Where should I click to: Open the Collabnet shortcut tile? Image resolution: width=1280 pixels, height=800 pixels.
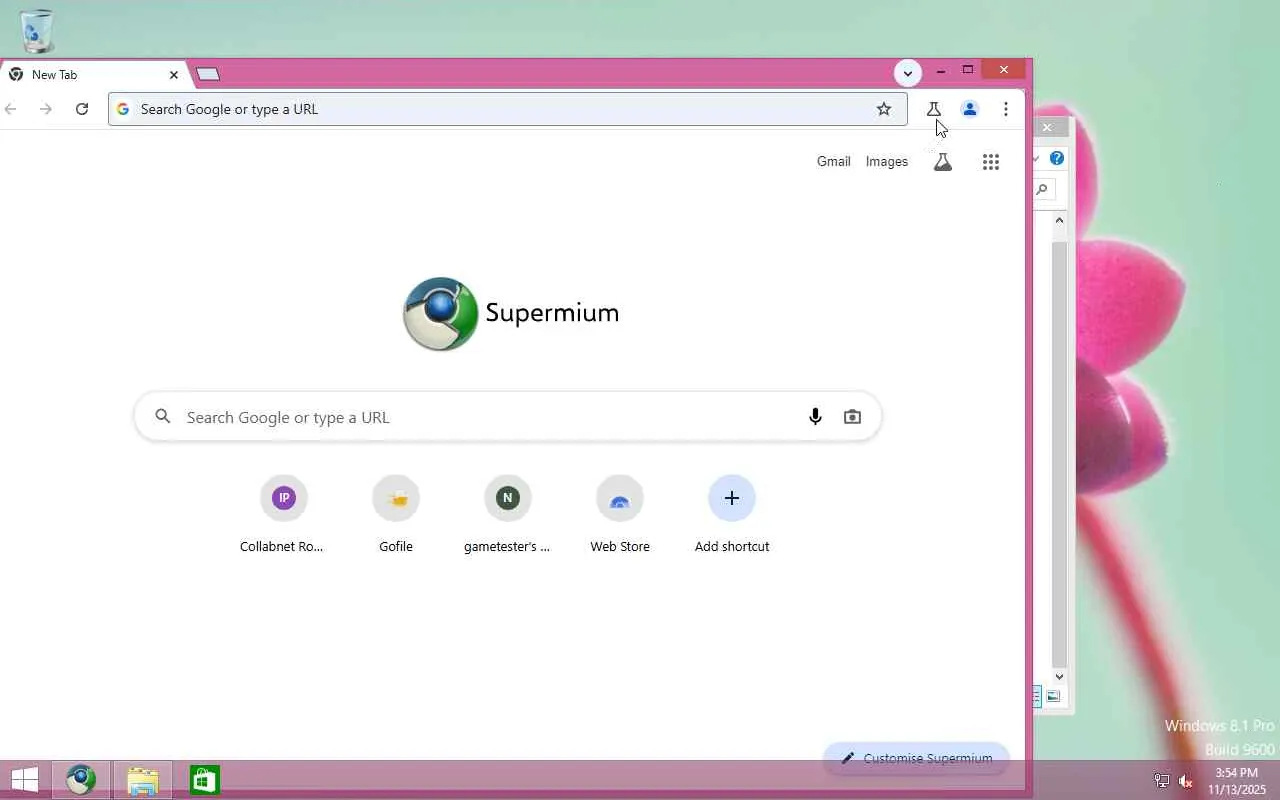tap(283, 515)
